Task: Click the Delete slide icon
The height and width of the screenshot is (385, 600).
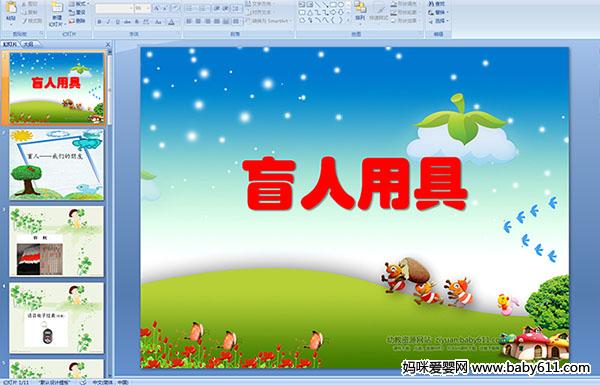Action: [x=78, y=21]
